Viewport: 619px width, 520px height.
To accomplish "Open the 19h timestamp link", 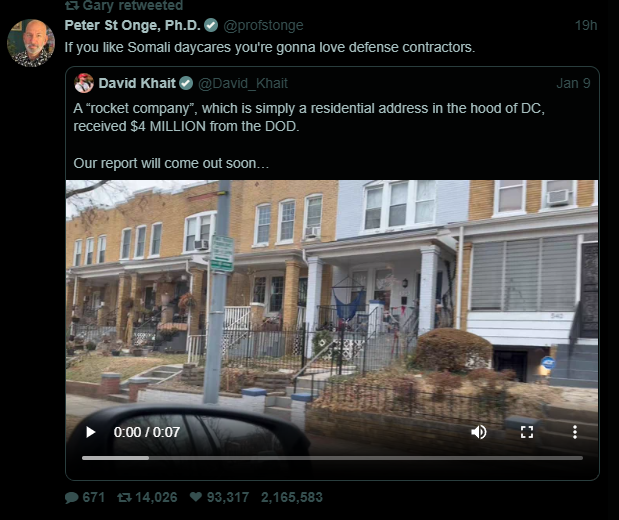I will coord(586,25).
